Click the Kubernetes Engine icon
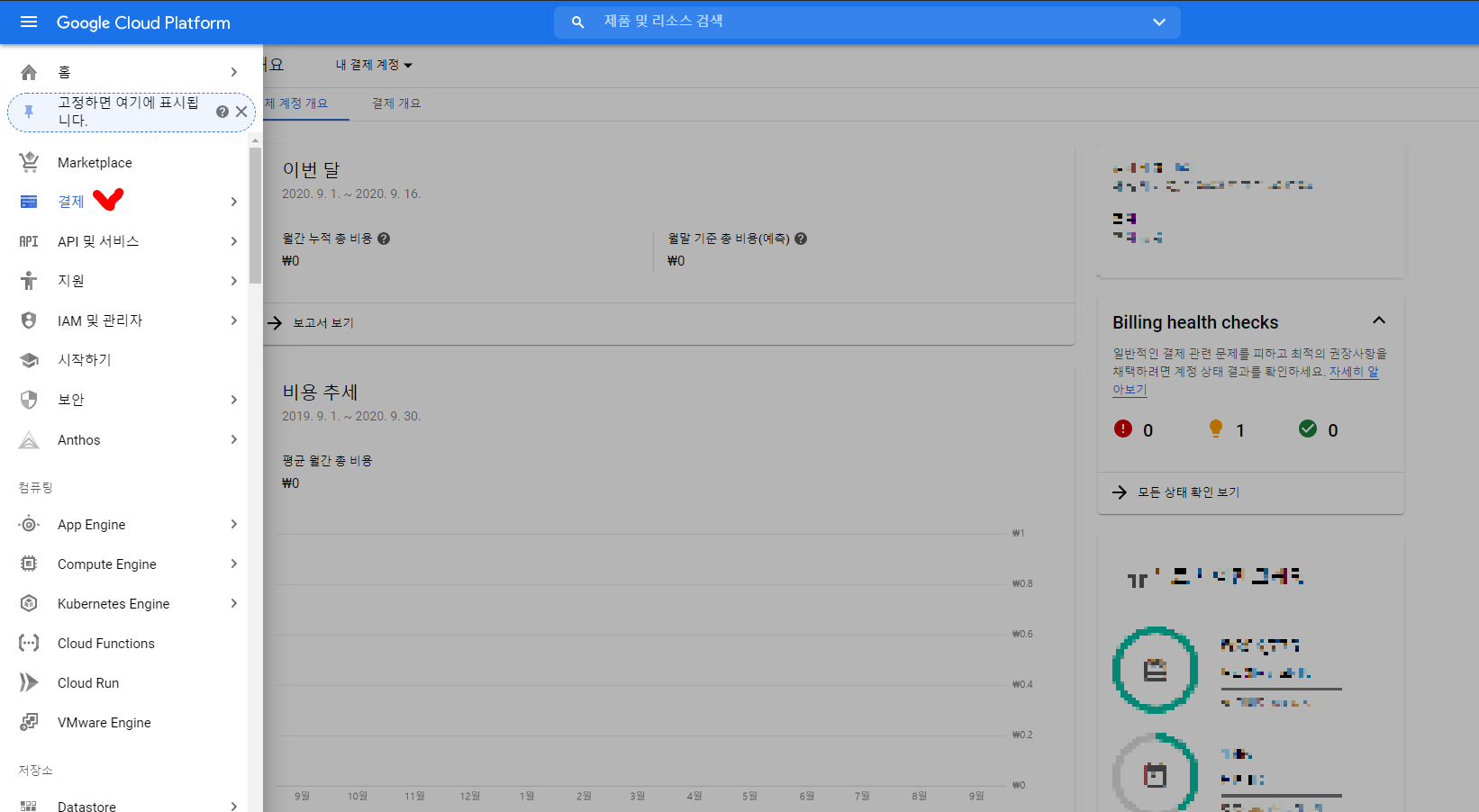This screenshot has height=812, width=1479. (x=29, y=603)
